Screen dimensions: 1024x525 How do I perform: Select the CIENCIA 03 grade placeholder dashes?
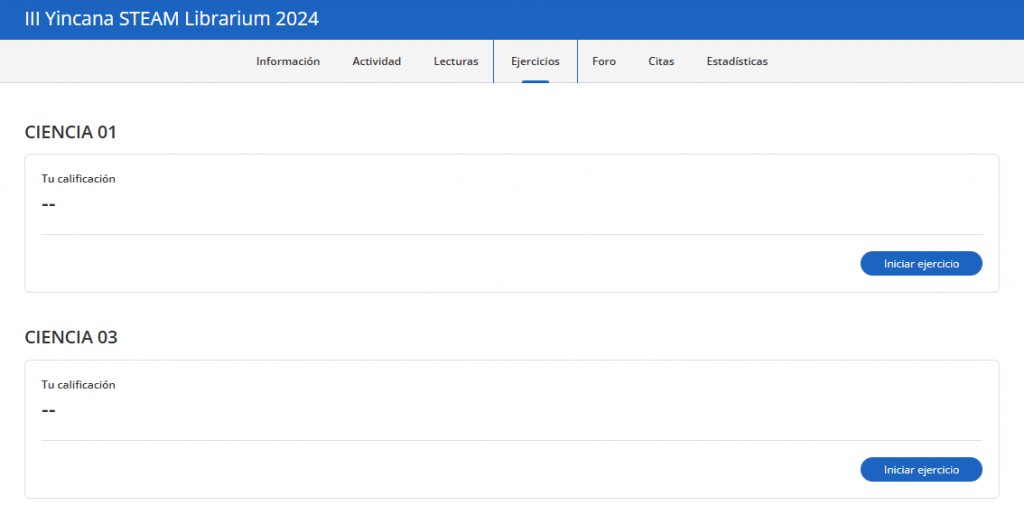click(48, 410)
